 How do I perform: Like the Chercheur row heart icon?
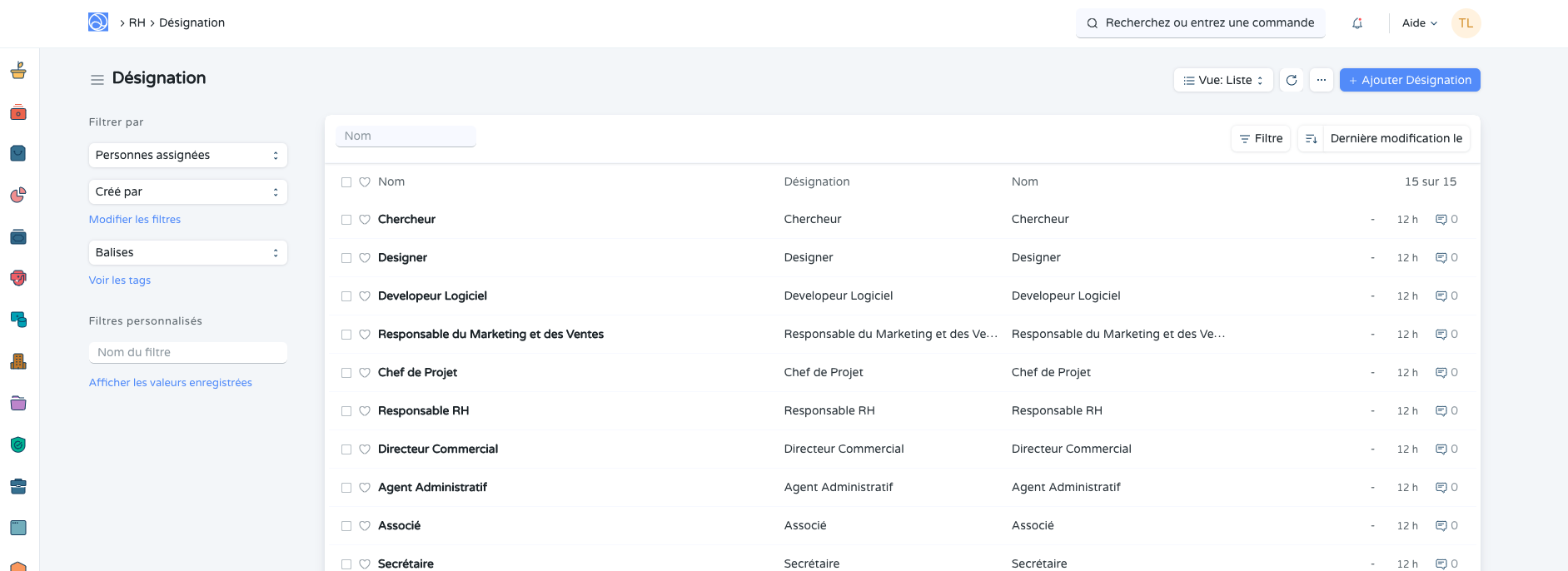click(365, 220)
